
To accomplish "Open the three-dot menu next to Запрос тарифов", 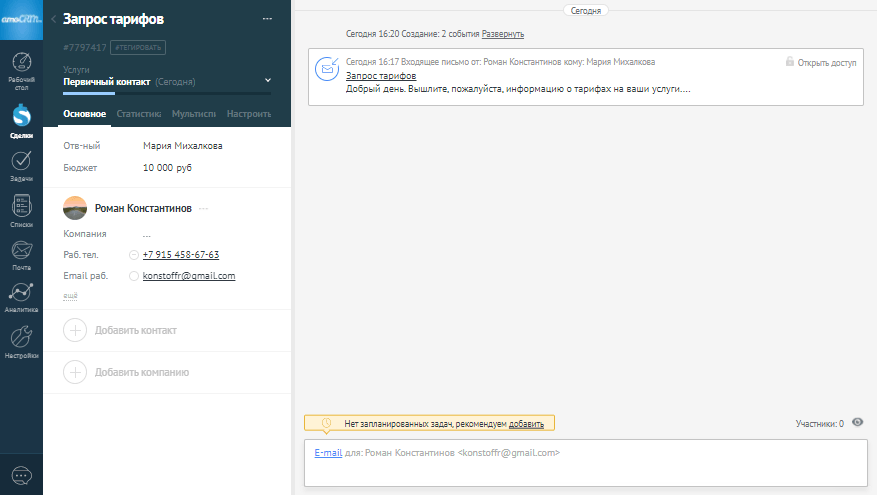I will (266, 19).
